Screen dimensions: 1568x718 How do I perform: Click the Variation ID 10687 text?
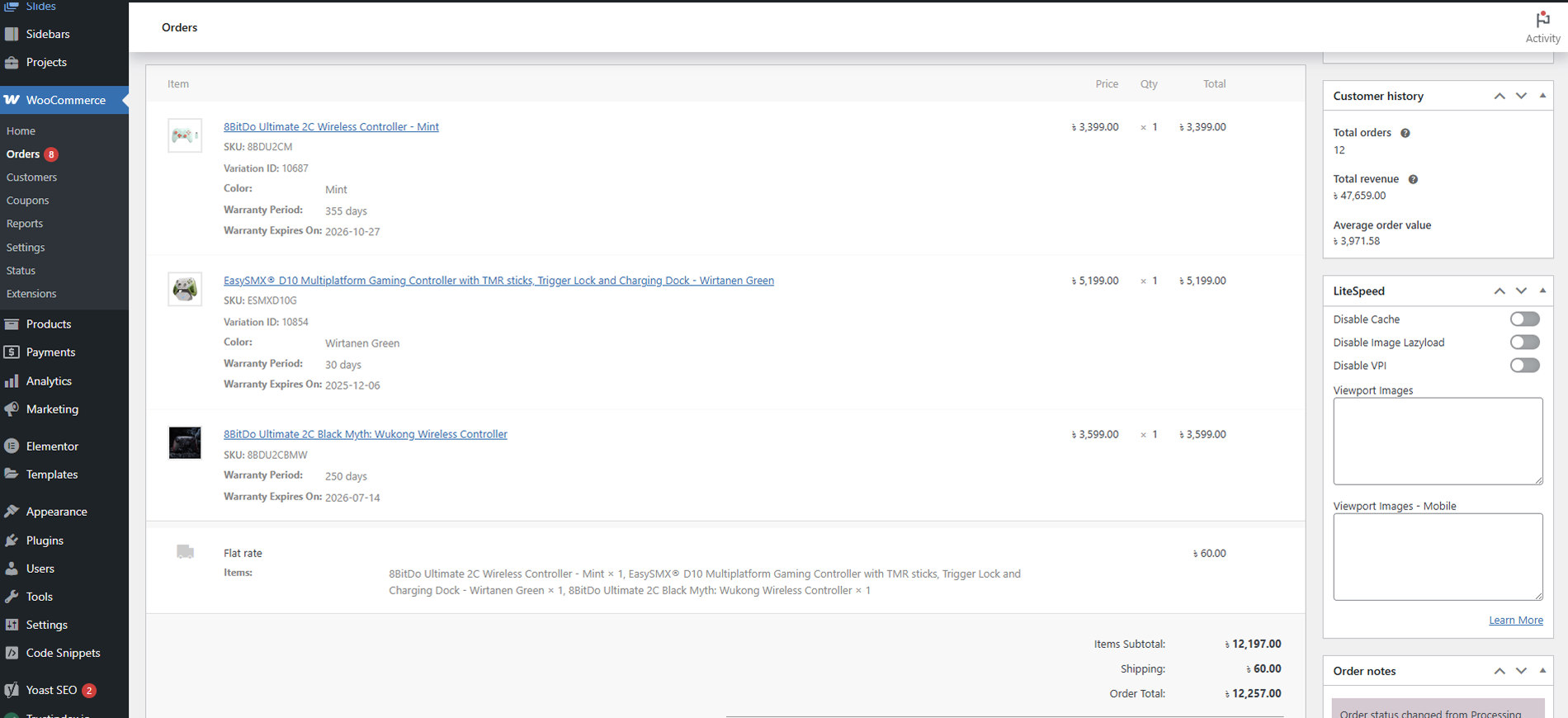coord(266,168)
